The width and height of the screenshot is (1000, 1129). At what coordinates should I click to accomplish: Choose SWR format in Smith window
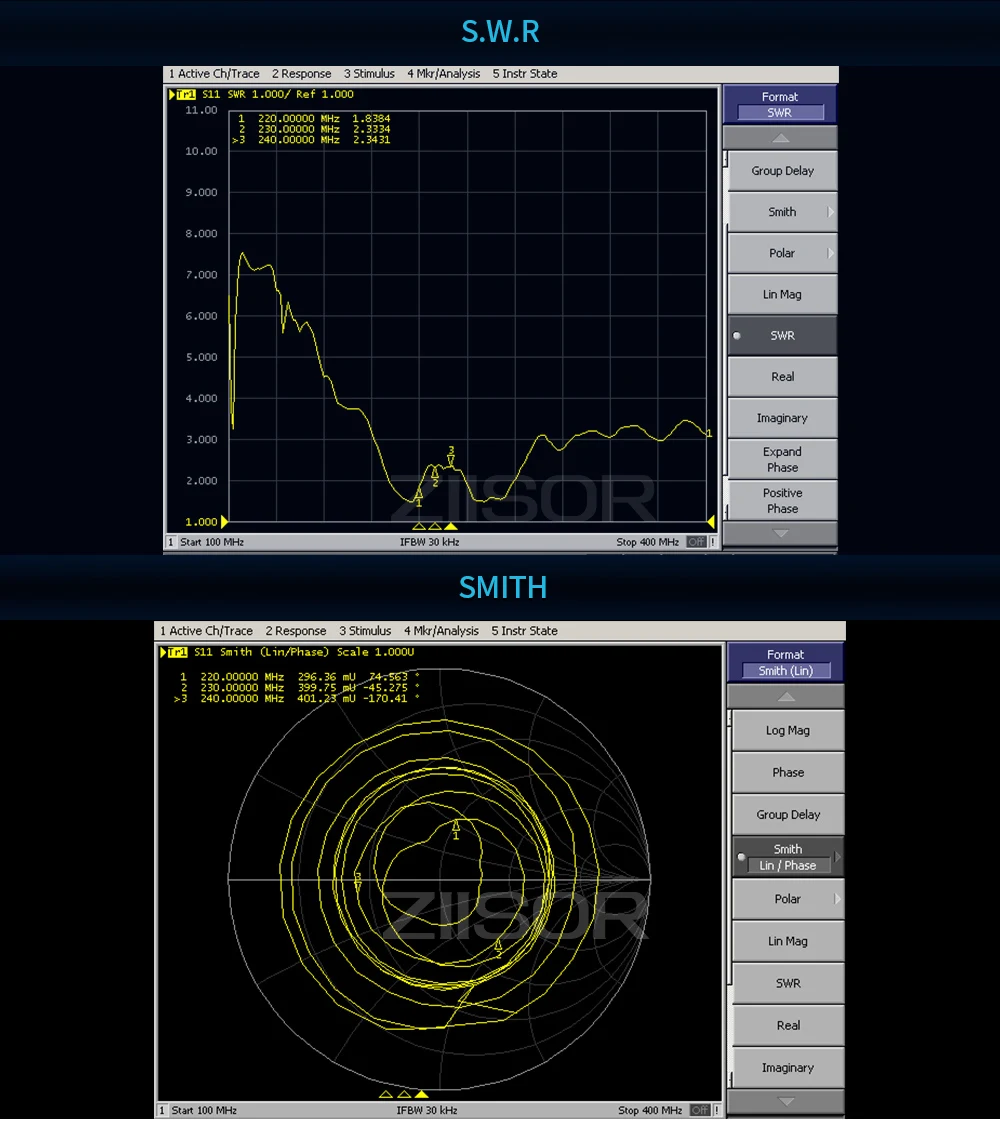(788, 983)
